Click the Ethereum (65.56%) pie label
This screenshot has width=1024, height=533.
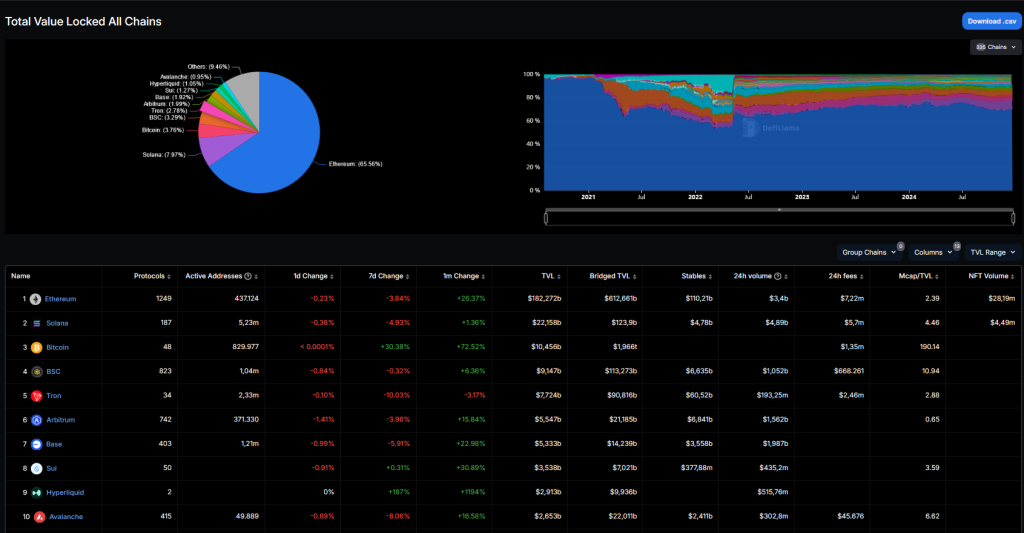(355, 164)
